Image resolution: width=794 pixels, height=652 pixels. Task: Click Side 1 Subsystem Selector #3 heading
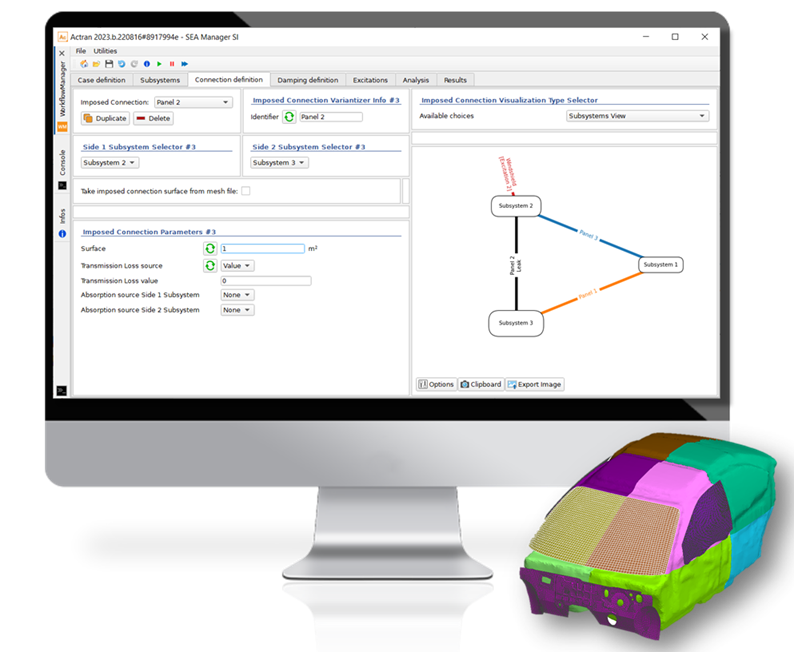coord(139,147)
